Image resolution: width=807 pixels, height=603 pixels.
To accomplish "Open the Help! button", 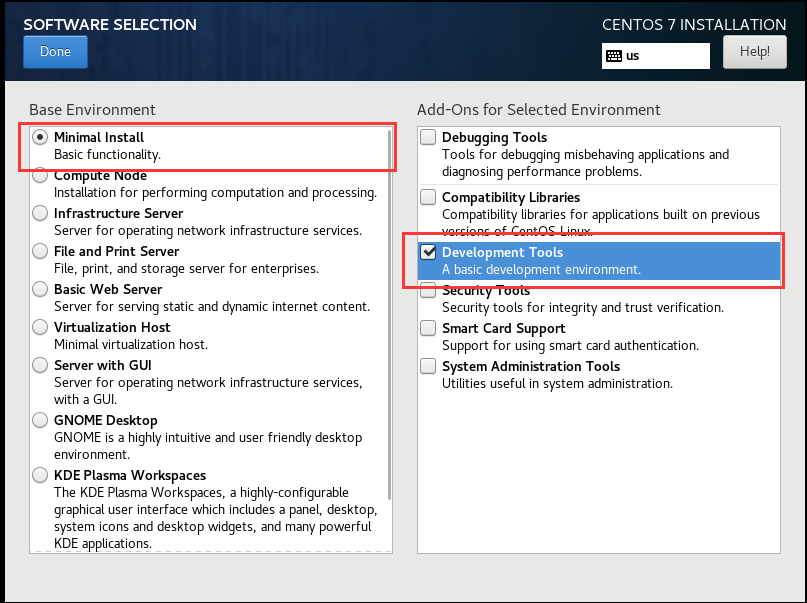I will pyautogui.click(x=755, y=52).
